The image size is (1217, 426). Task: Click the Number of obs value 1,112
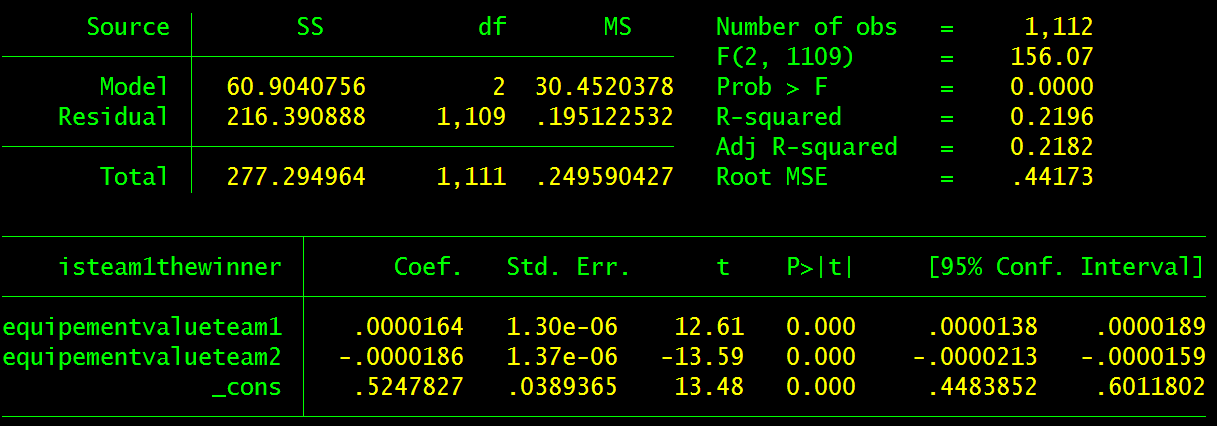(x=1059, y=27)
